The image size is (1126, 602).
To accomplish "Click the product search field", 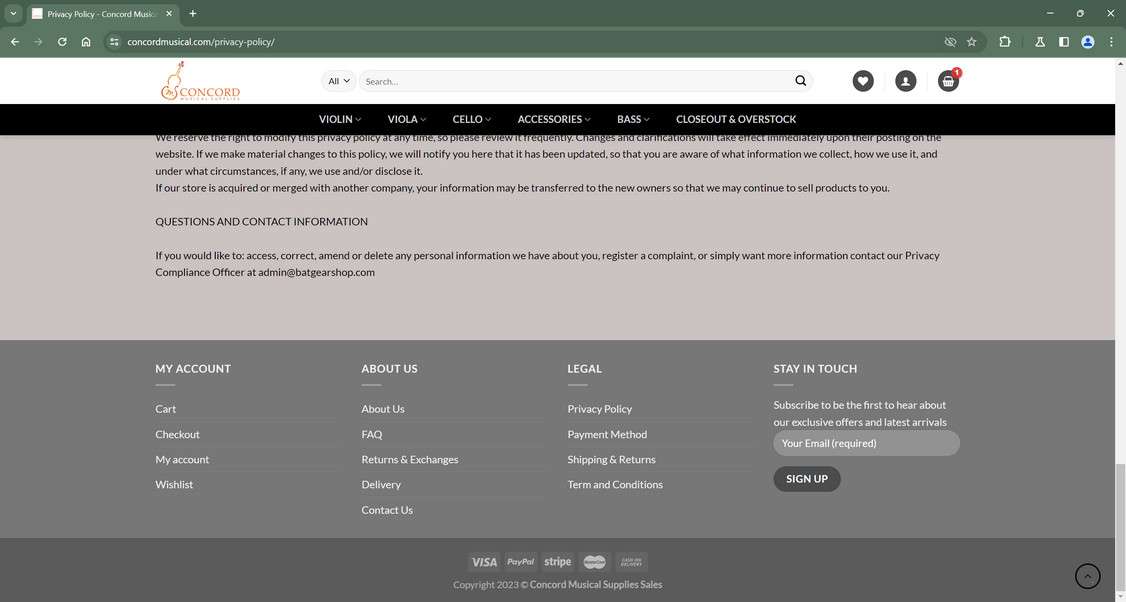I will tap(574, 81).
